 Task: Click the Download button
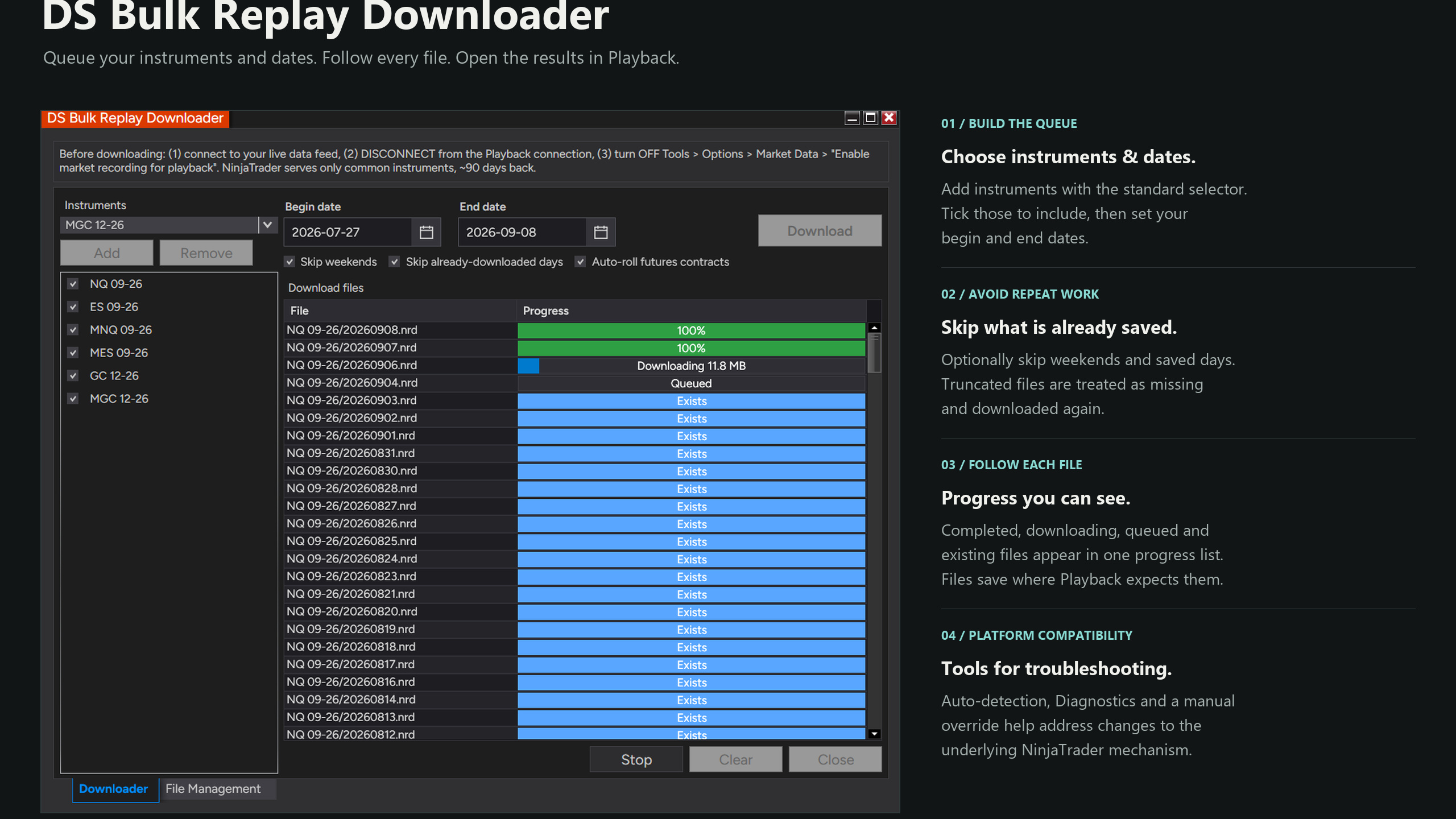click(820, 231)
